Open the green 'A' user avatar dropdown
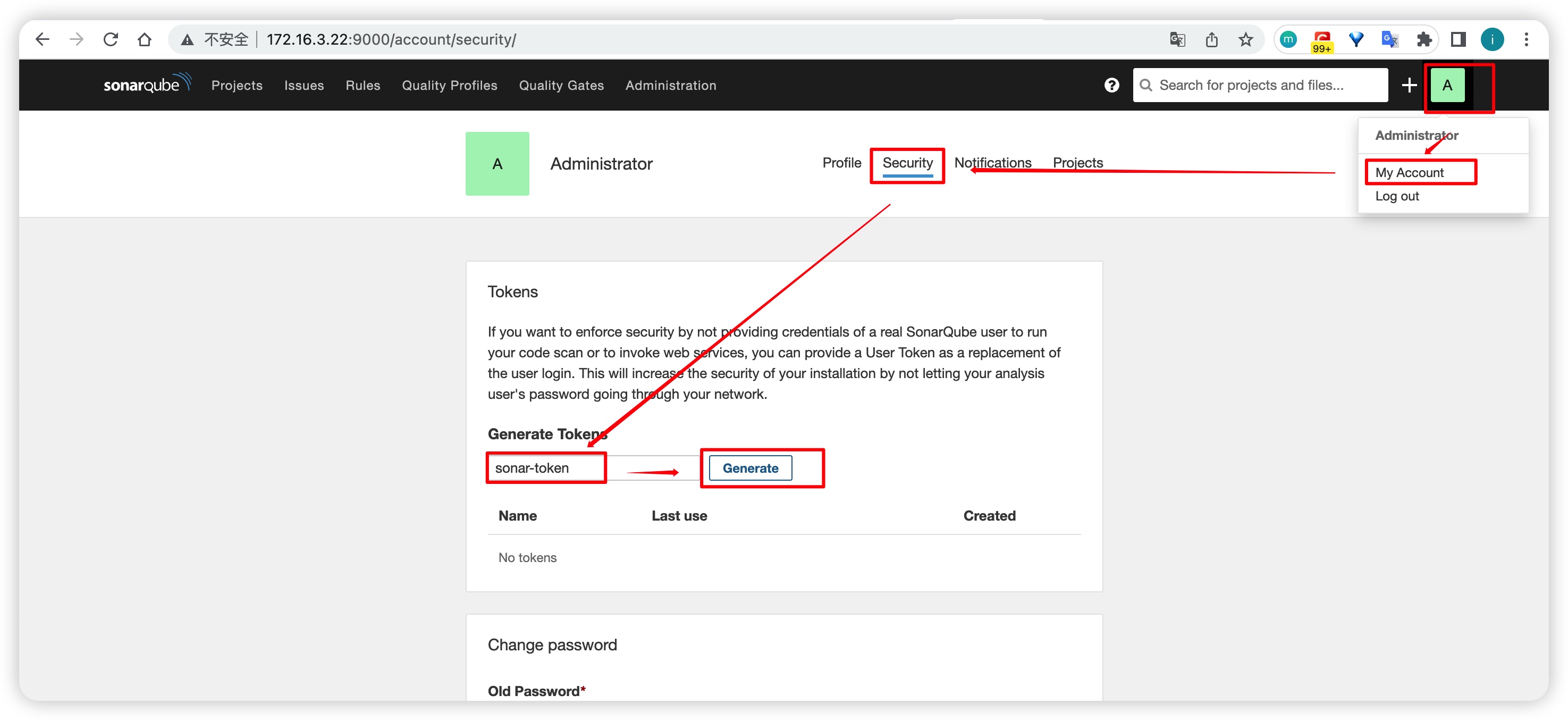 (x=1447, y=85)
